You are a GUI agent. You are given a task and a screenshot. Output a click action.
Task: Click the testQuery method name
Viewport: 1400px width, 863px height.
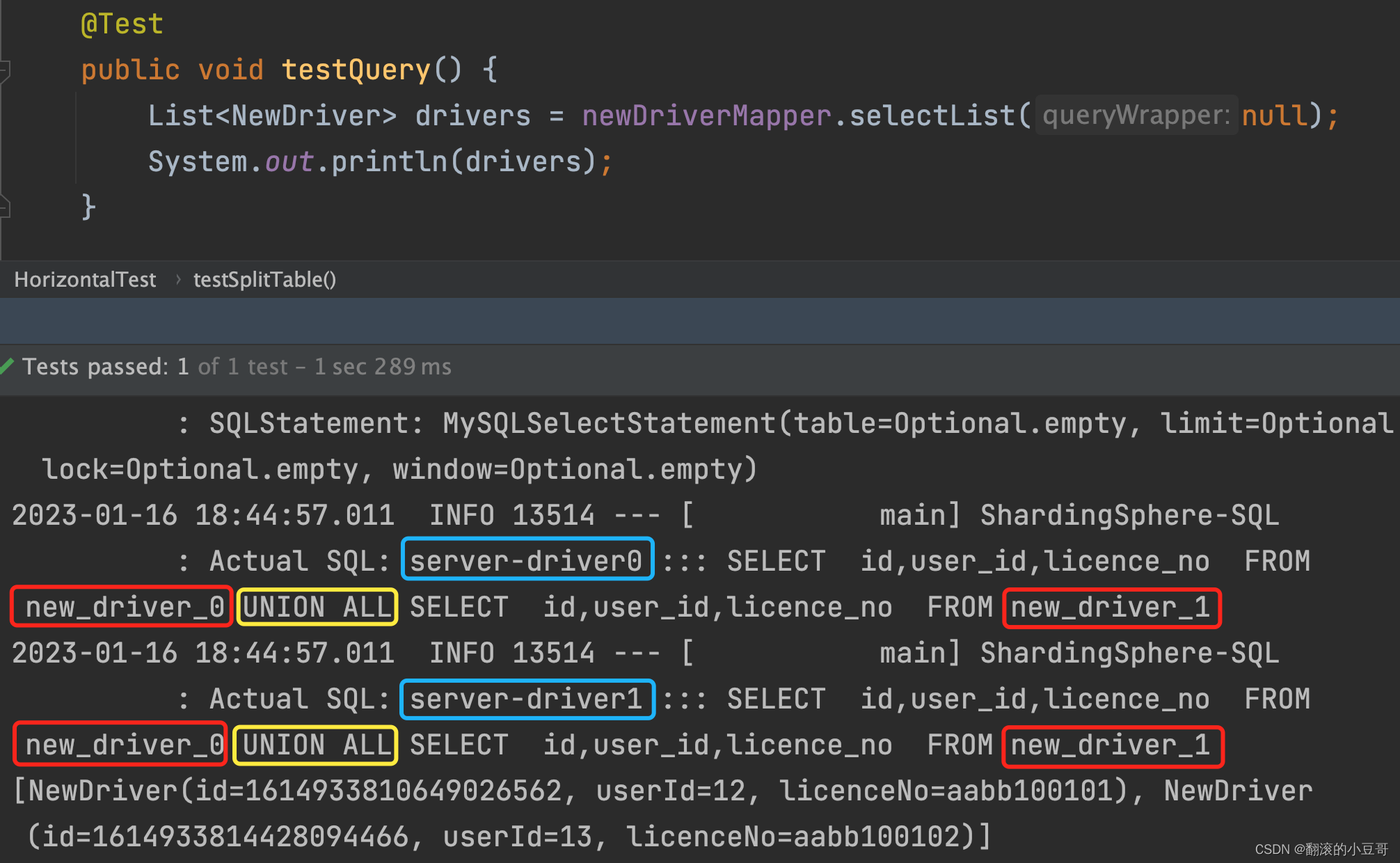(356, 70)
